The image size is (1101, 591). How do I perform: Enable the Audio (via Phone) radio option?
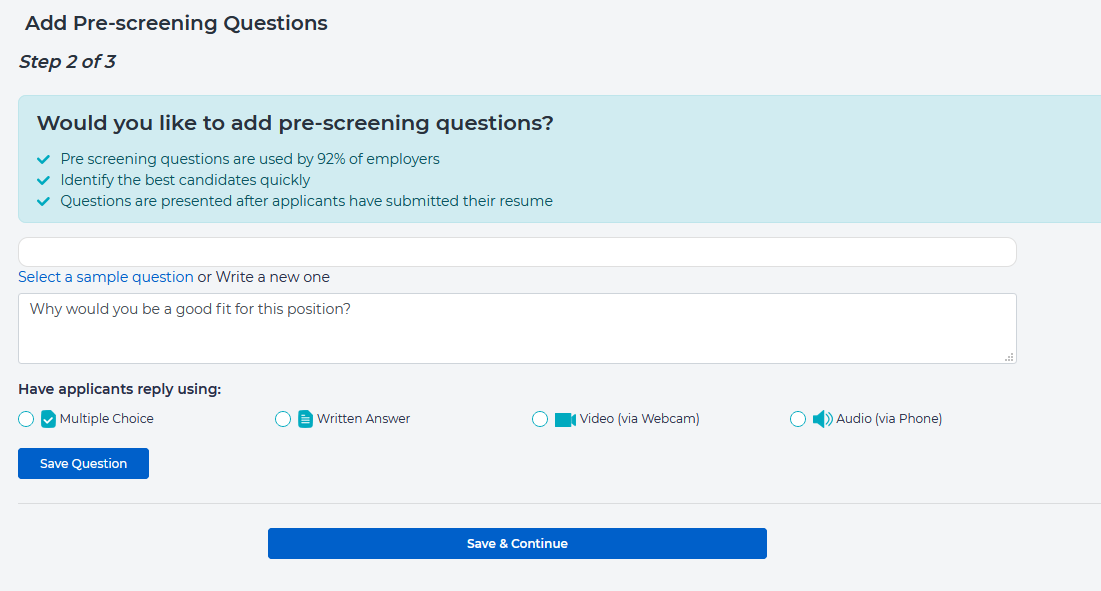798,419
